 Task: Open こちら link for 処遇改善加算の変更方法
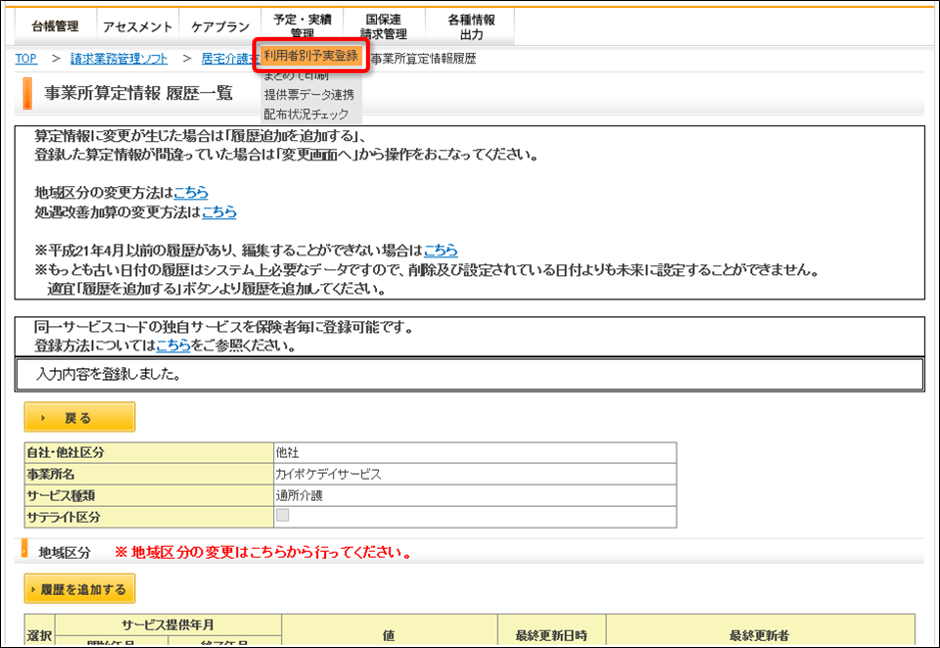click(x=219, y=212)
